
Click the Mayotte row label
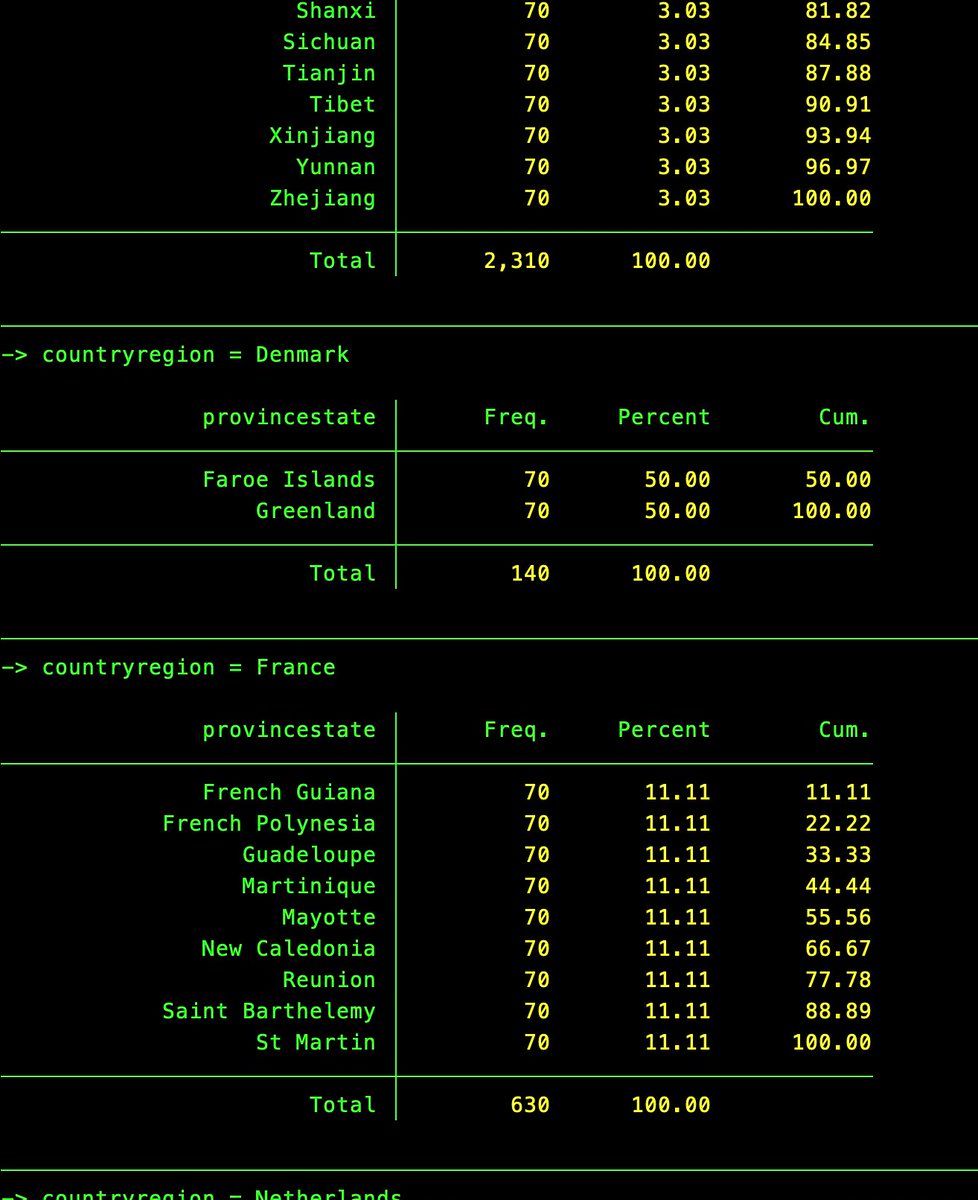point(329,917)
